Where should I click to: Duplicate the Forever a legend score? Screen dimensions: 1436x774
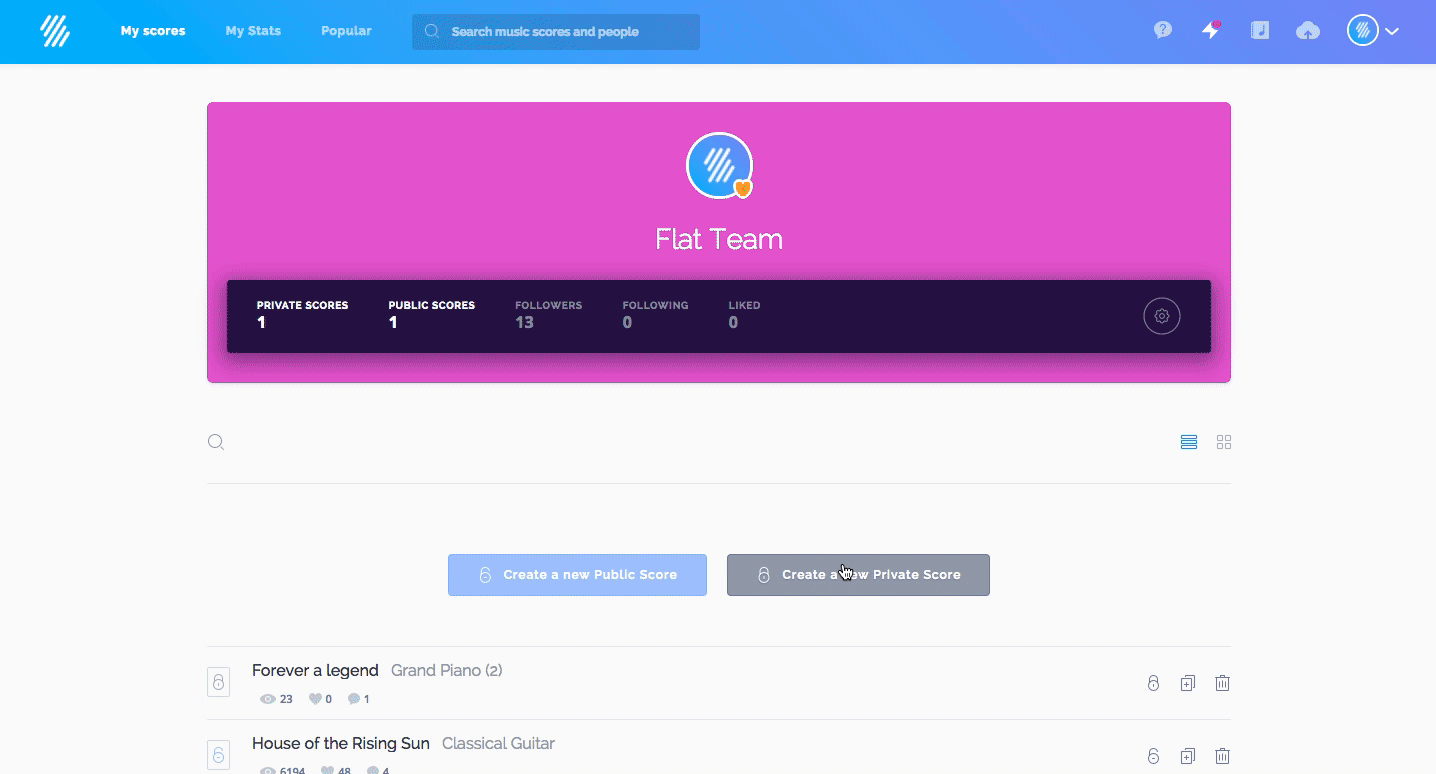click(x=1187, y=684)
